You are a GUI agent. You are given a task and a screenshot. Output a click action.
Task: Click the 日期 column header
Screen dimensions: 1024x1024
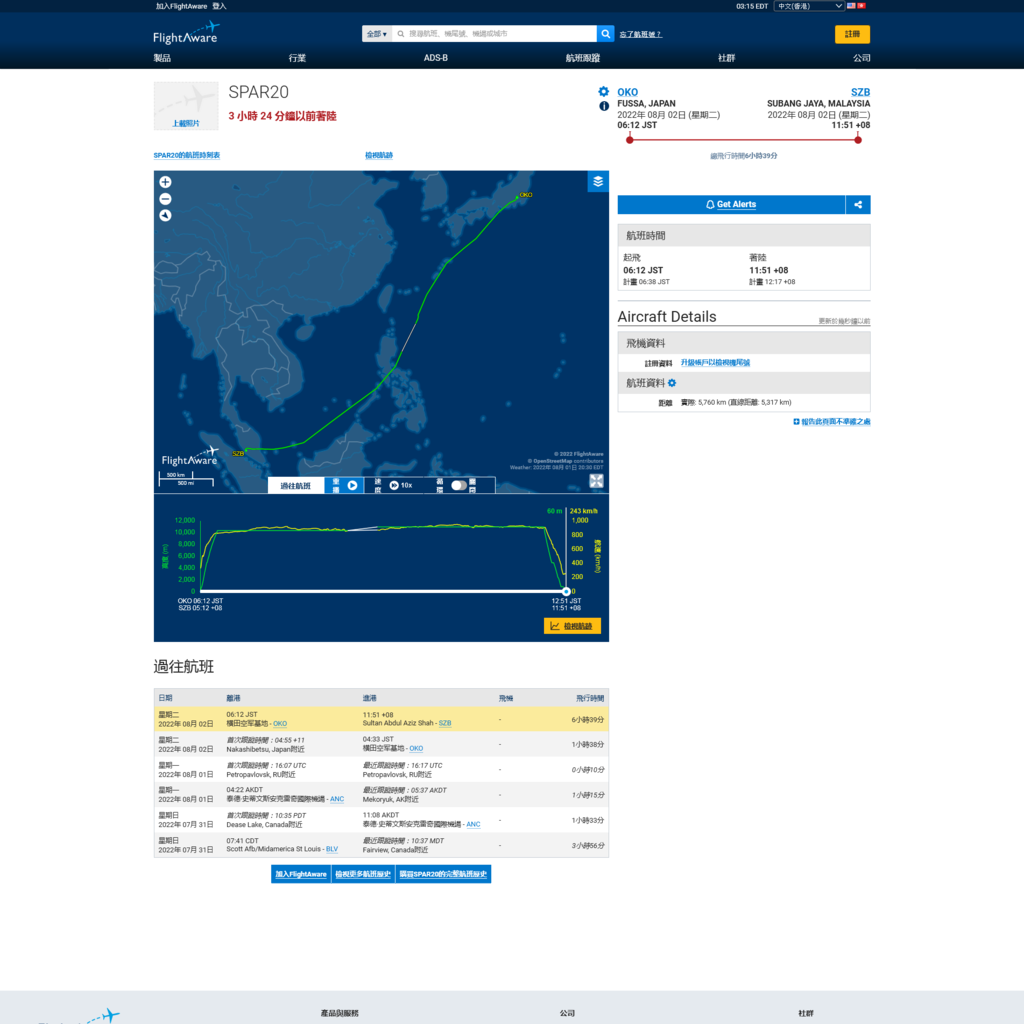tap(165, 698)
